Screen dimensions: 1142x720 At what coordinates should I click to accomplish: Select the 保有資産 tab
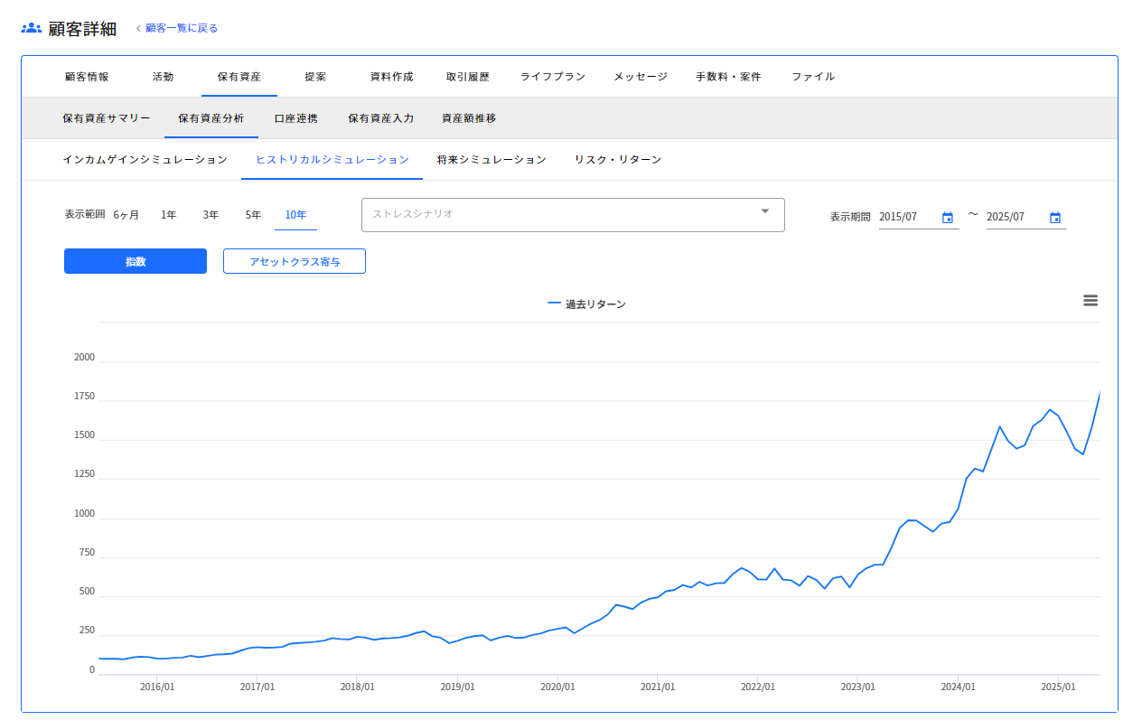click(239, 76)
